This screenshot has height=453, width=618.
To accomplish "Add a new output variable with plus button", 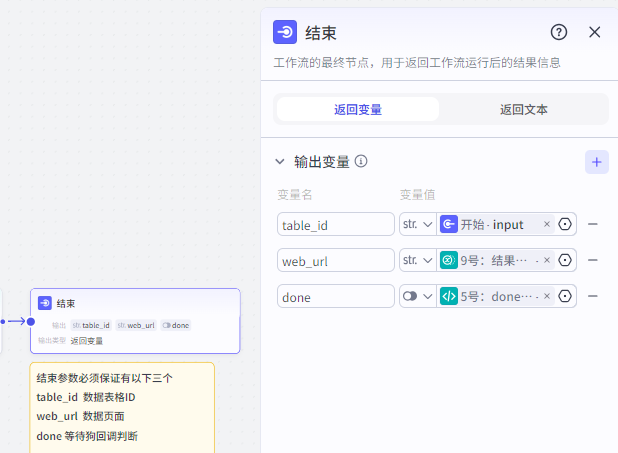I will click(596, 162).
